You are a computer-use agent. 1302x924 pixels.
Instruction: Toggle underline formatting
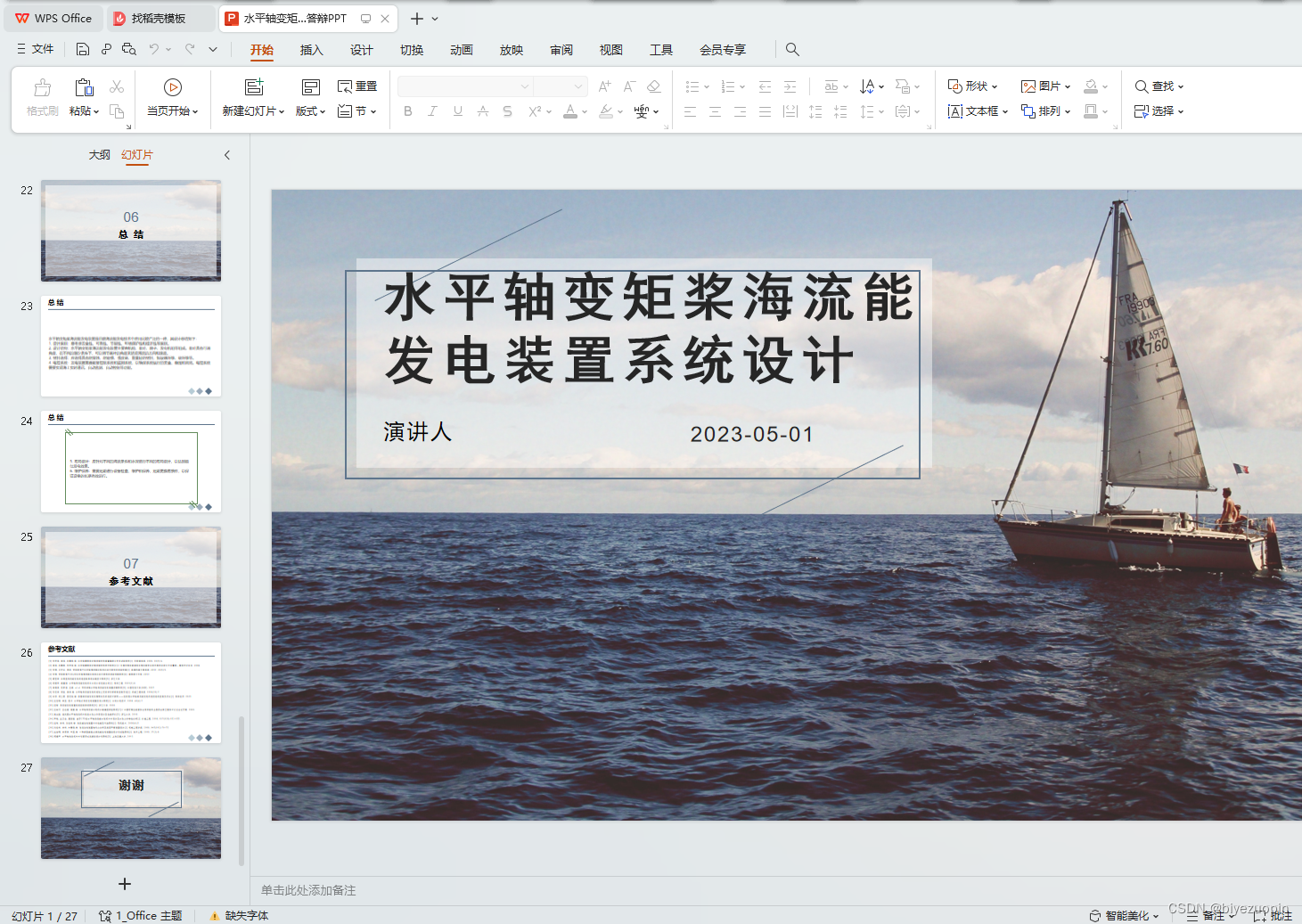coord(457,110)
